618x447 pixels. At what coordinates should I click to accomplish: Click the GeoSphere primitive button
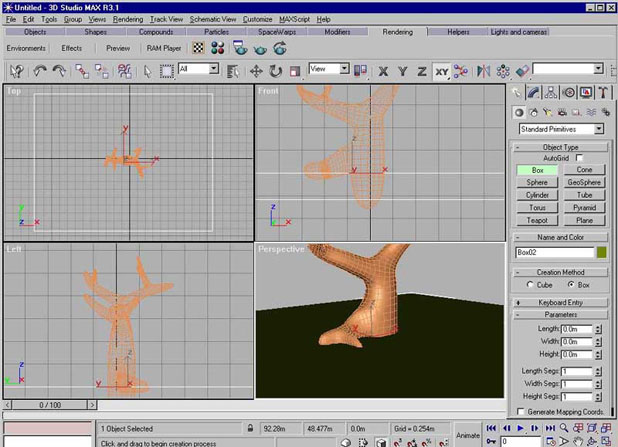pos(584,183)
